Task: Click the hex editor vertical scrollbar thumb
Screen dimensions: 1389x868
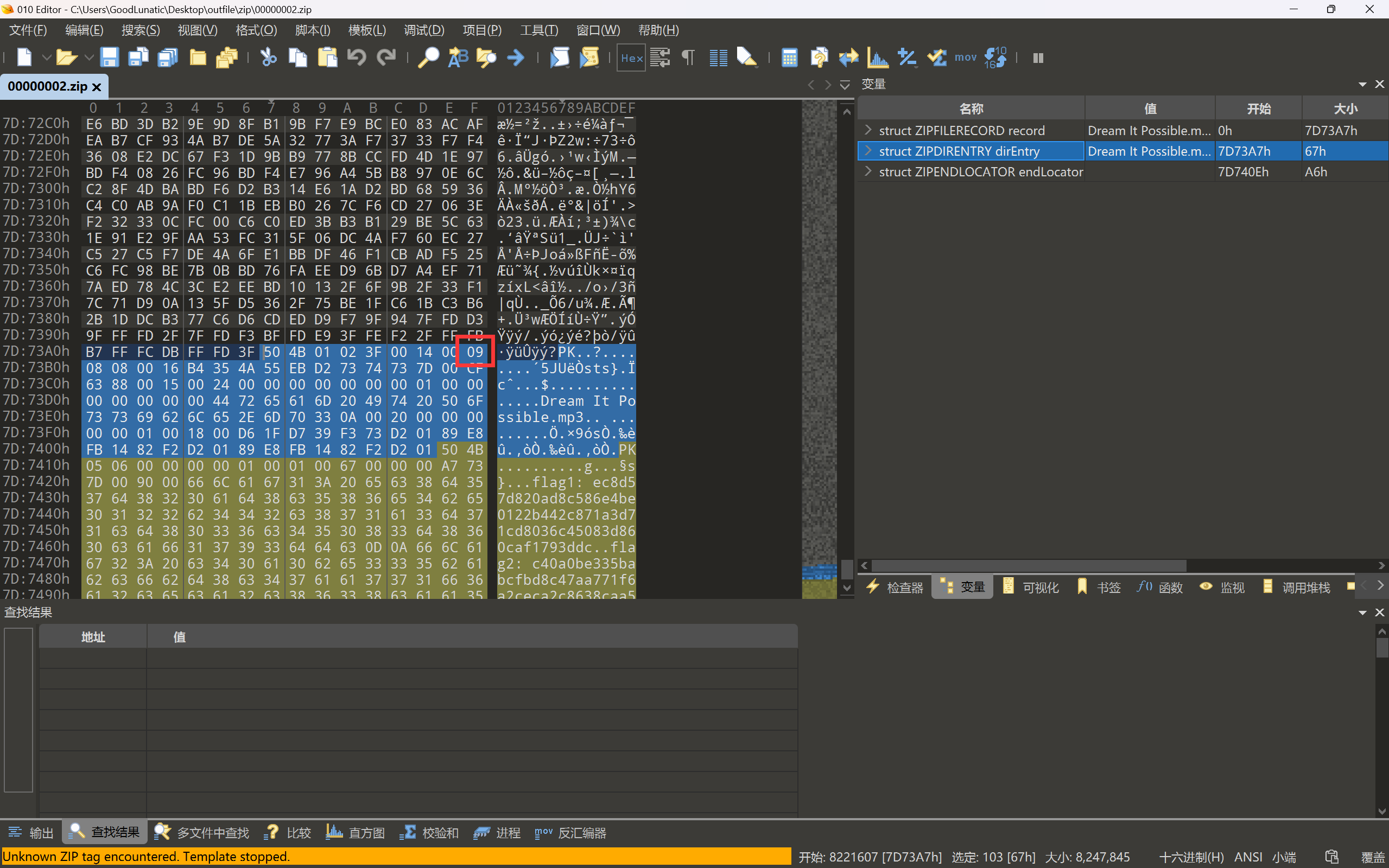Action: 847,570
